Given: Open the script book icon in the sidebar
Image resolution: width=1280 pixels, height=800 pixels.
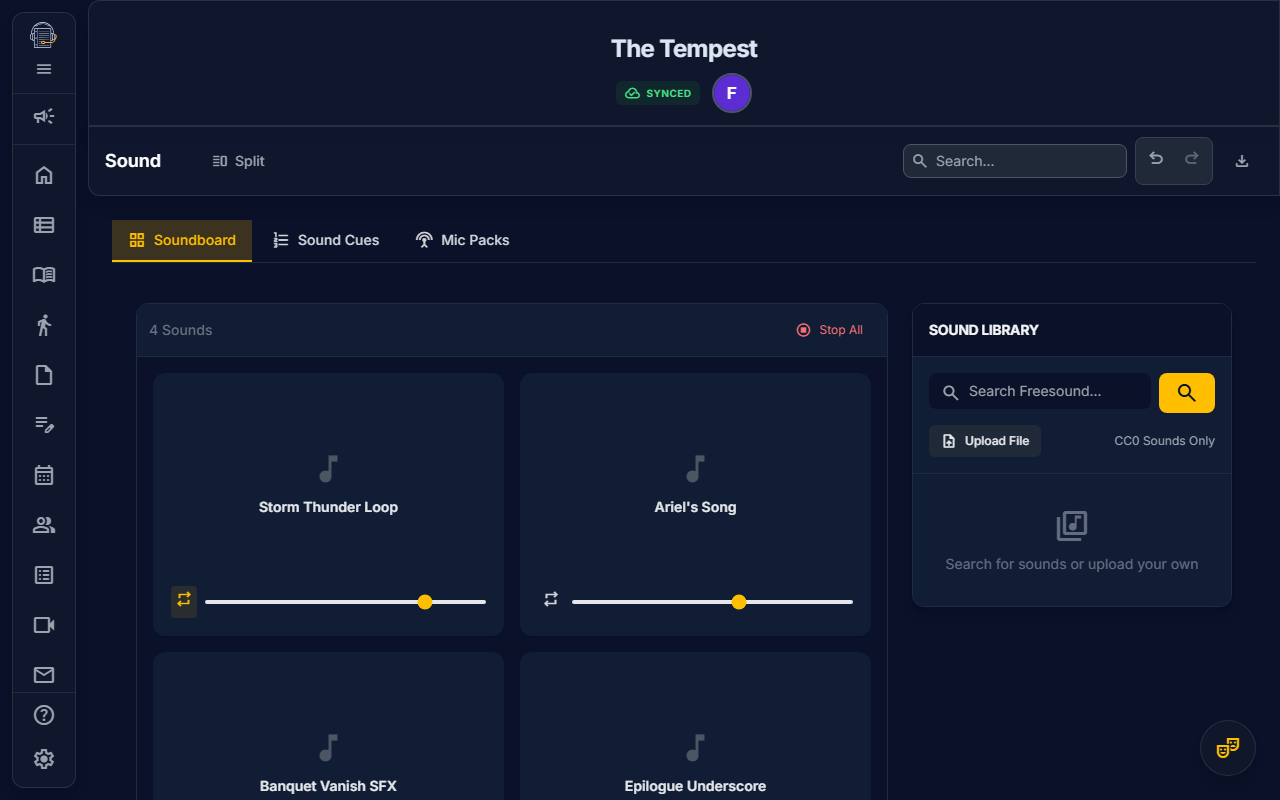Looking at the screenshot, I should pyautogui.click(x=44, y=274).
